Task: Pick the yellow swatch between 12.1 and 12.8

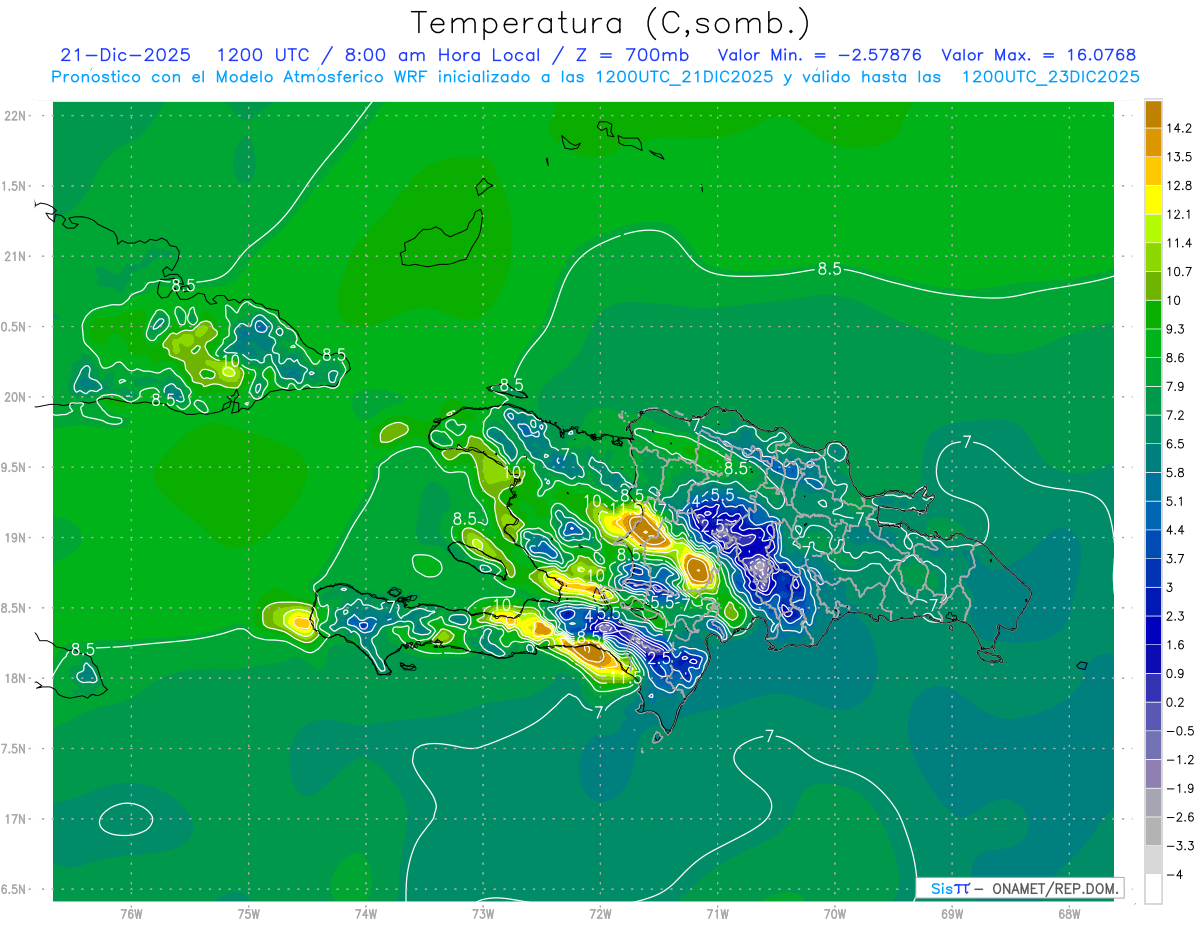Action: 1153,200
